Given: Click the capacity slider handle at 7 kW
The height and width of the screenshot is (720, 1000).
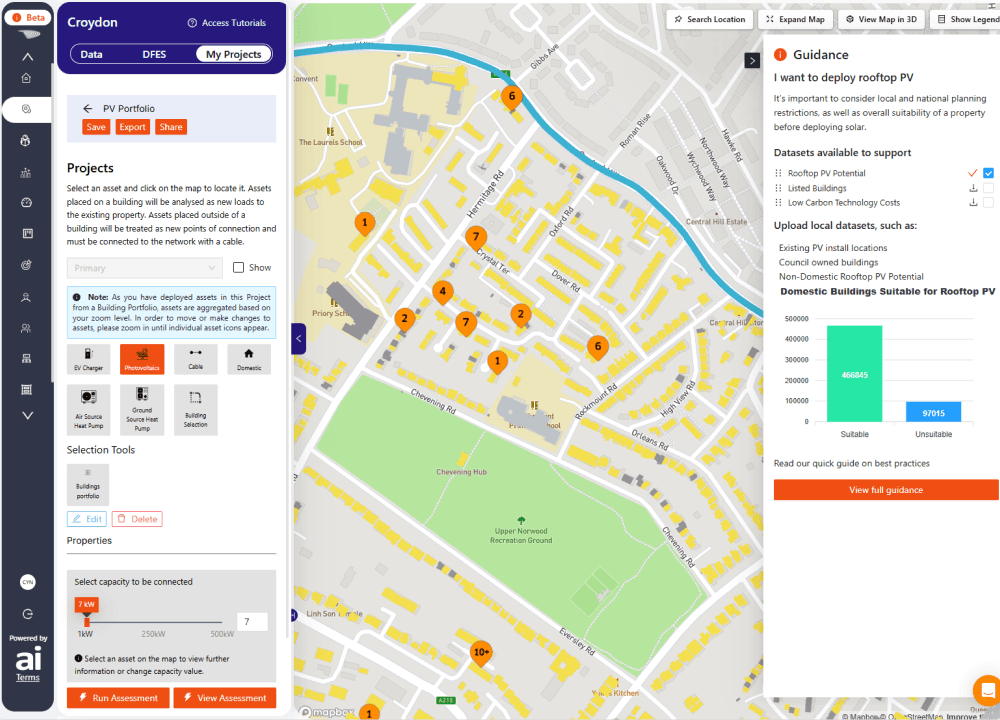Looking at the screenshot, I should pyautogui.click(x=87, y=622).
